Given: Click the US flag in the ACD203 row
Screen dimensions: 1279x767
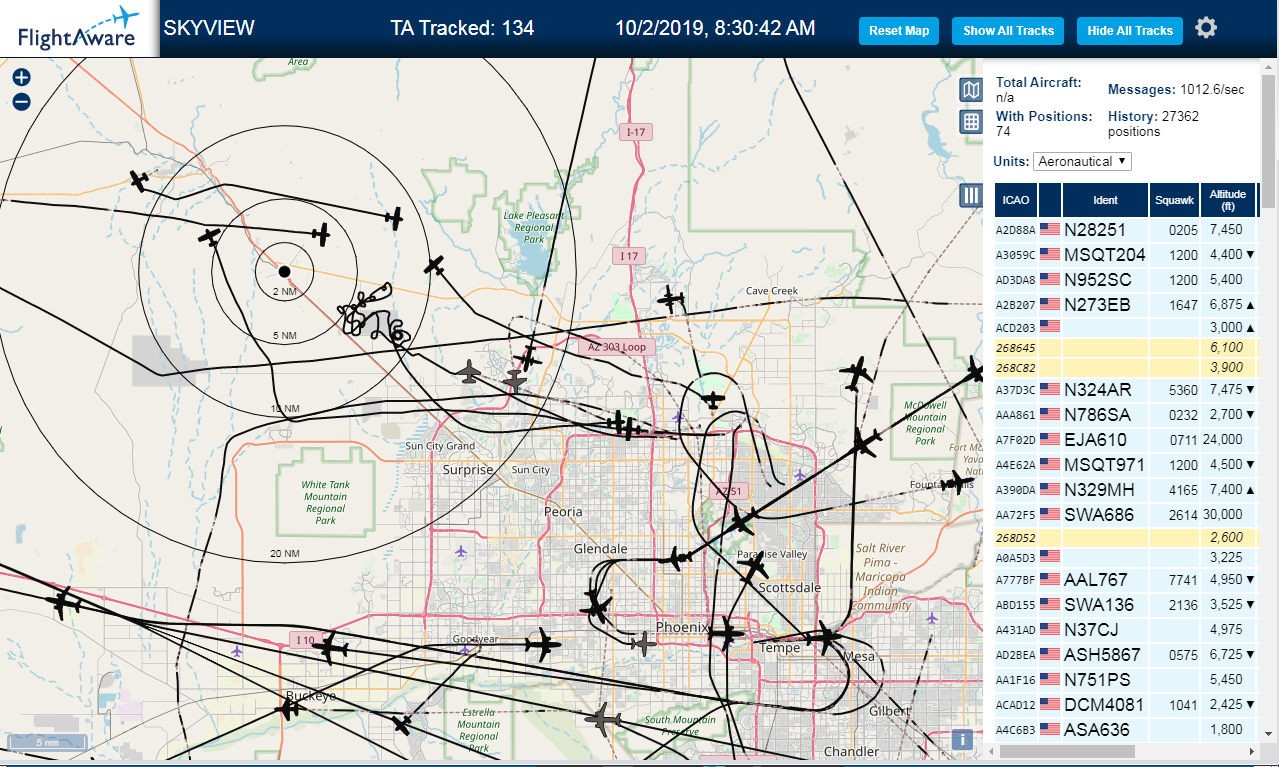Looking at the screenshot, I should pos(1050,326).
